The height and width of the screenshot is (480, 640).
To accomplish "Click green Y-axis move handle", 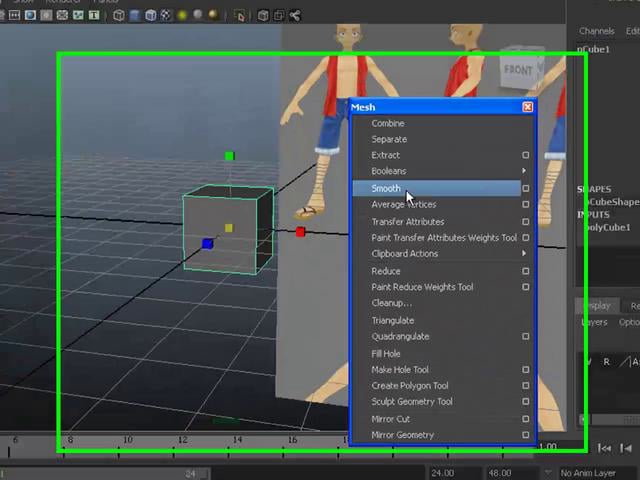I will (230, 156).
